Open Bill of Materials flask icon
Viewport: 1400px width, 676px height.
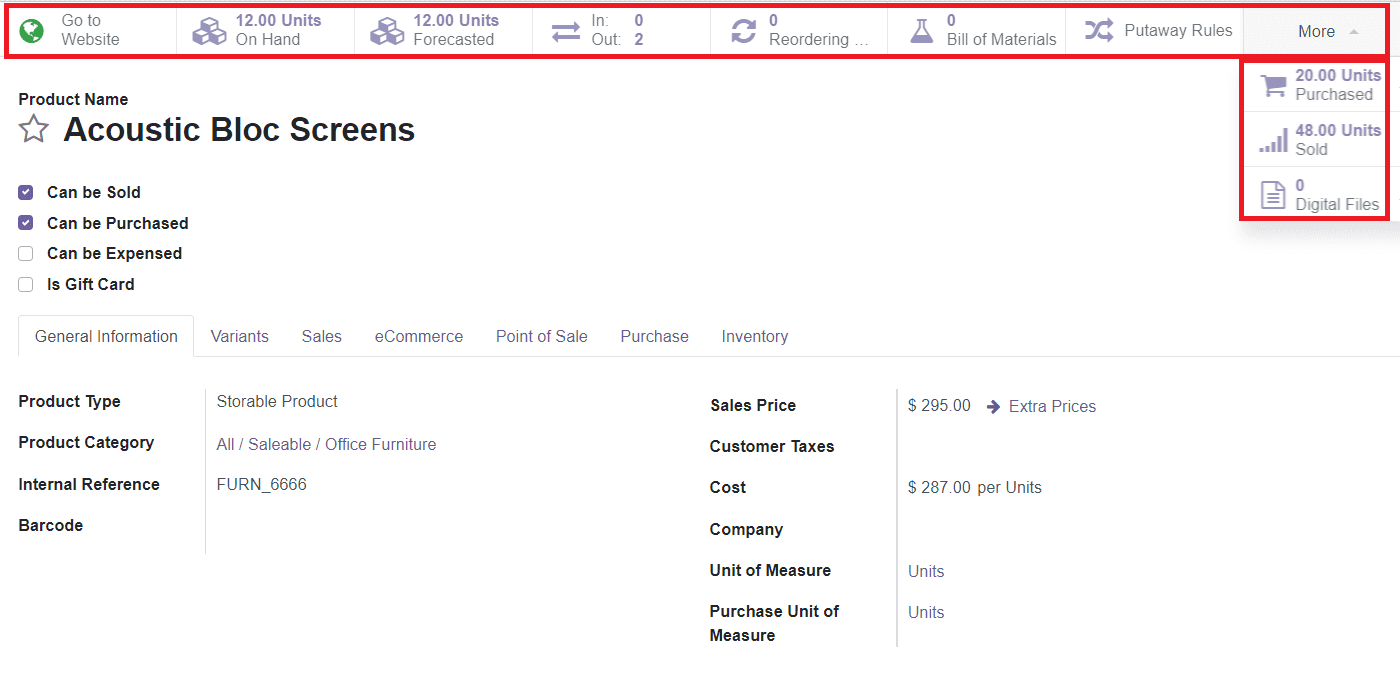coord(921,30)
